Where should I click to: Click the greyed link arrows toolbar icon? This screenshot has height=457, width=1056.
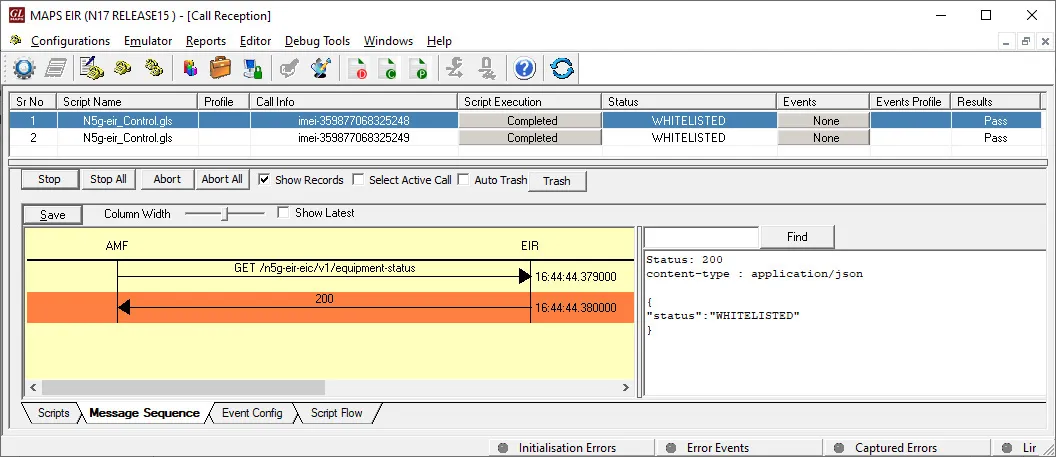click(455, 68)
